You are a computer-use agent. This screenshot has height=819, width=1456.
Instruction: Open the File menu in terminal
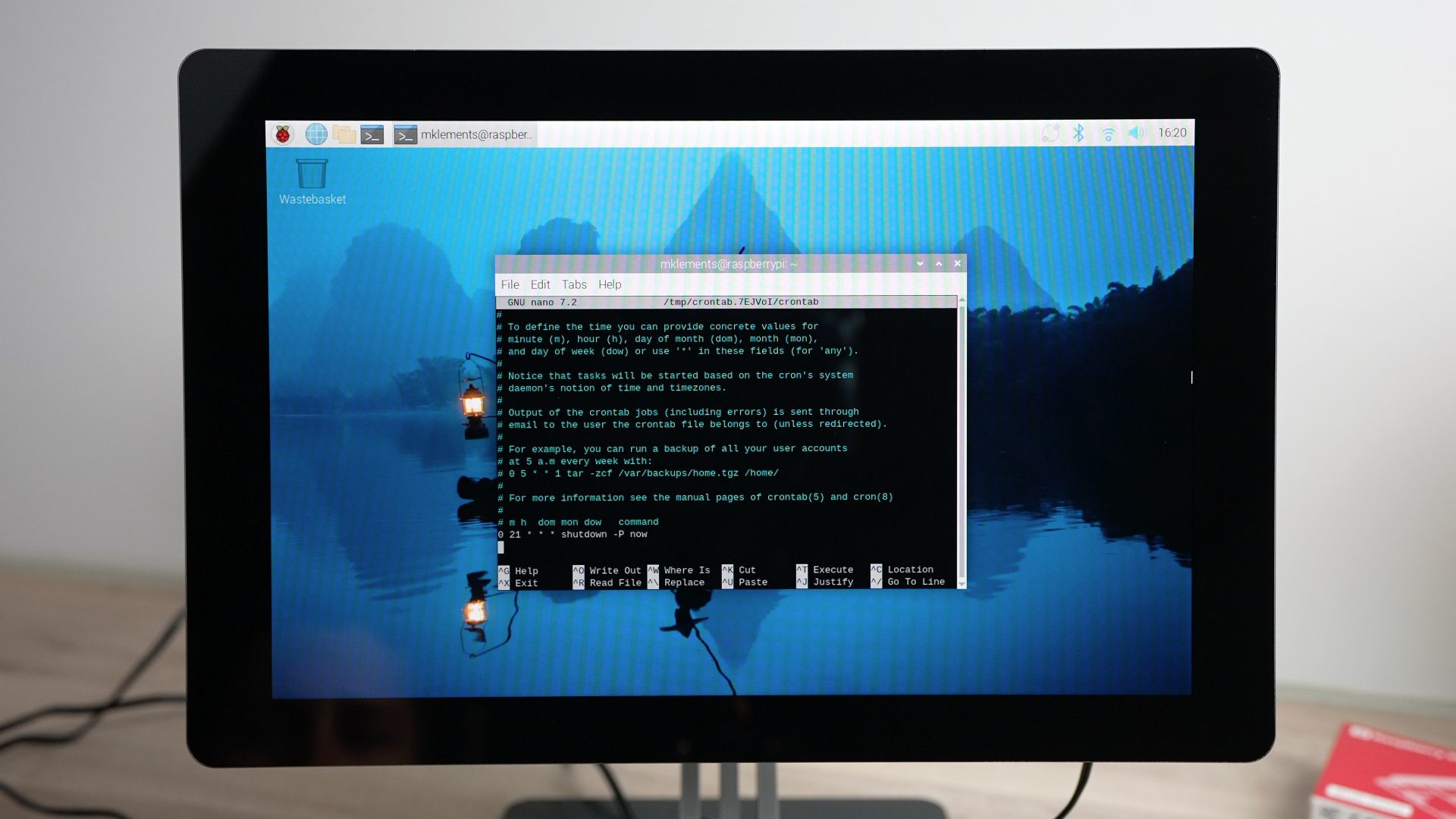(x=510, y=284)
